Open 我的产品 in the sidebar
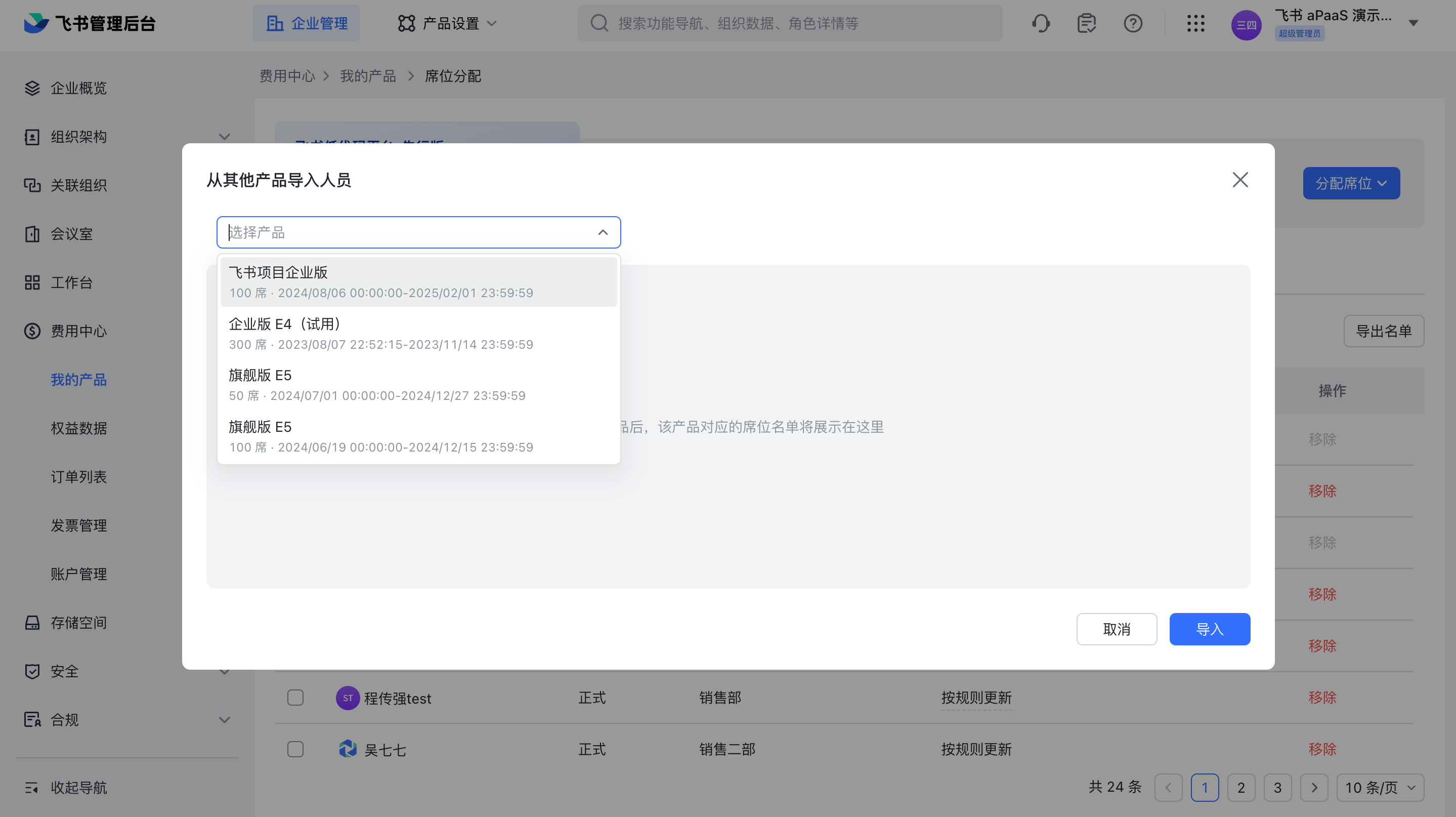 click(x=78, y=380)
